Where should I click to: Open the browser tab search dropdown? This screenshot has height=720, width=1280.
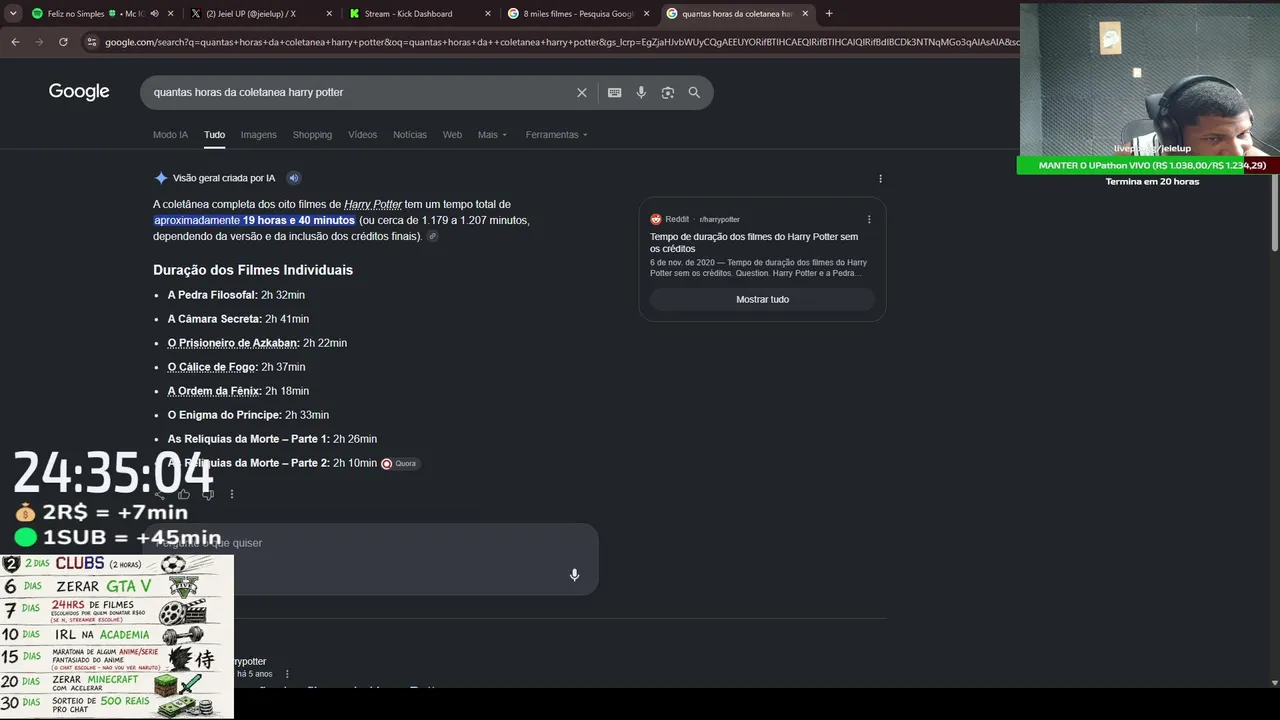pos(14,14)
